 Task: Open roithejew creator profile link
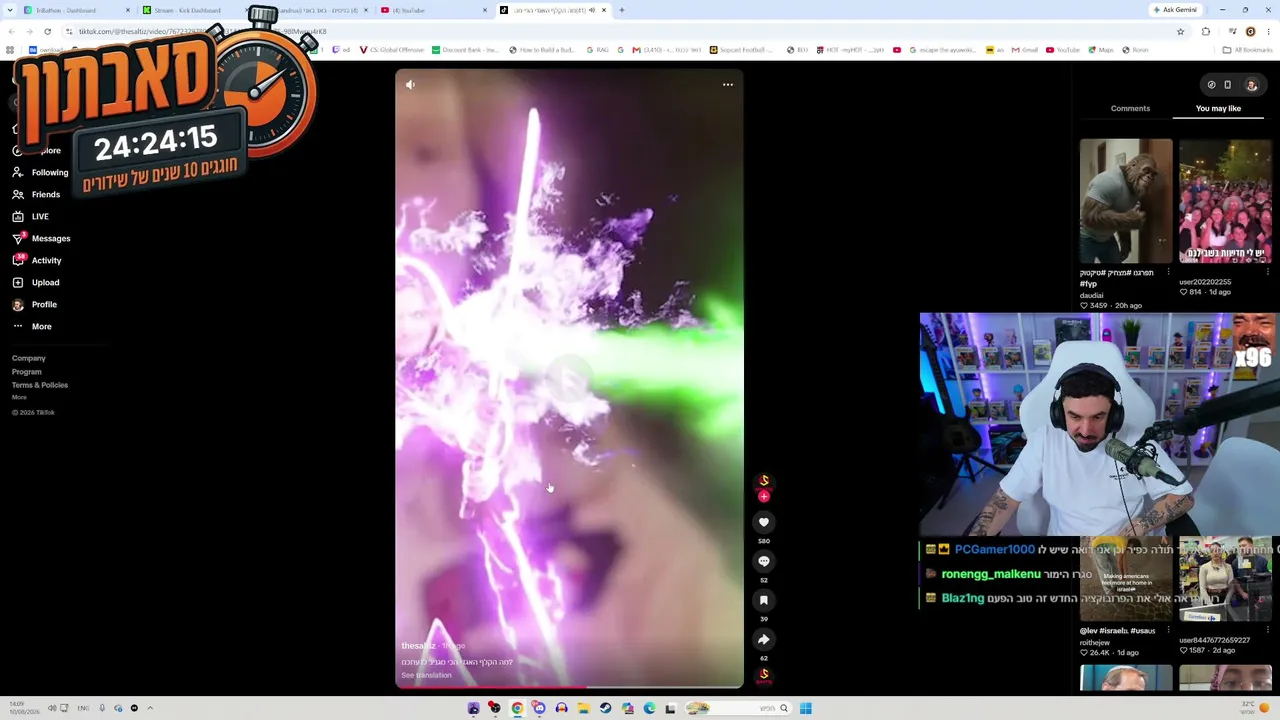pos(1095,642)
